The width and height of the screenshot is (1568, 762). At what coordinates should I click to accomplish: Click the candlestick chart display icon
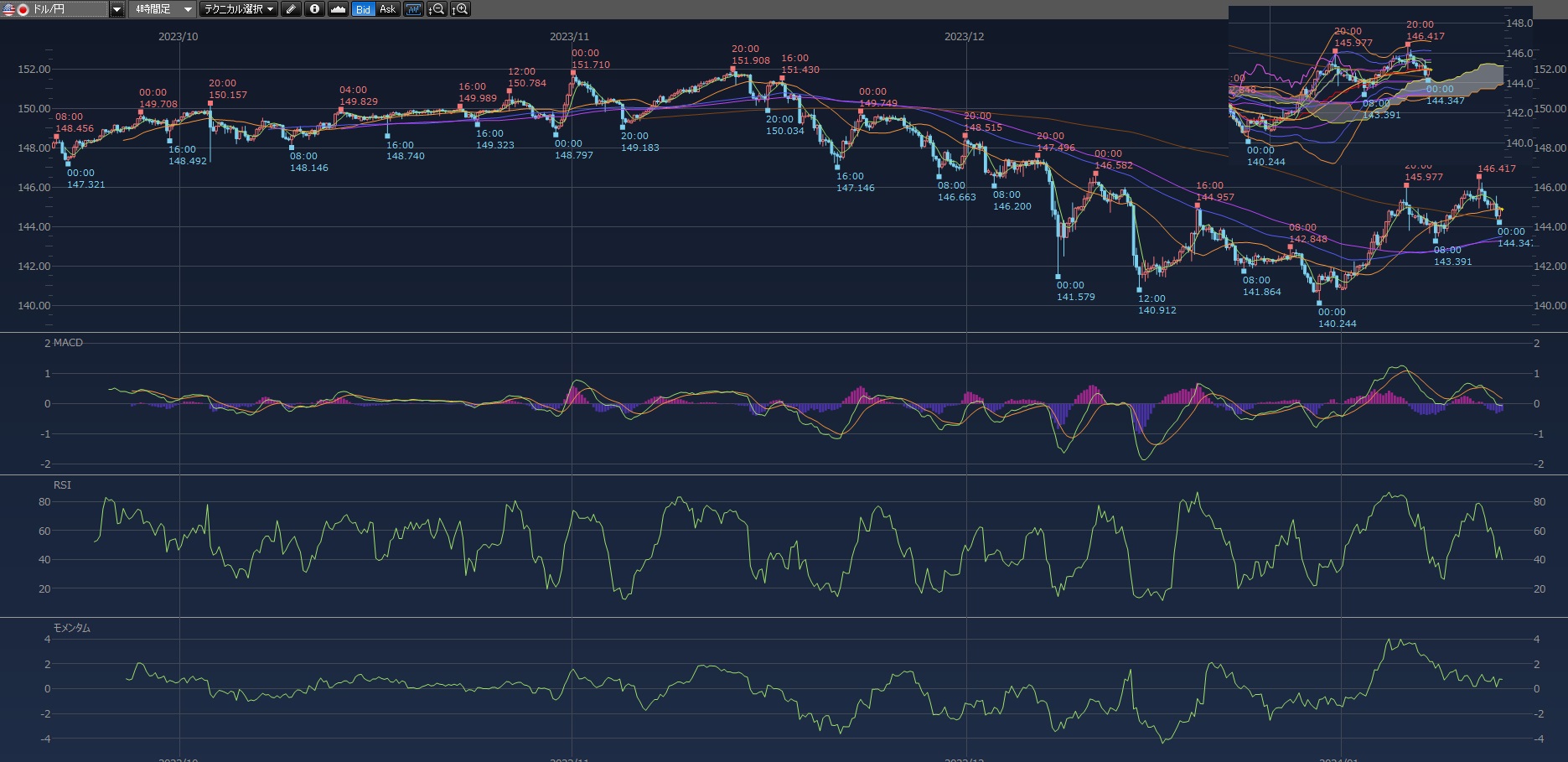coord(413,9)
